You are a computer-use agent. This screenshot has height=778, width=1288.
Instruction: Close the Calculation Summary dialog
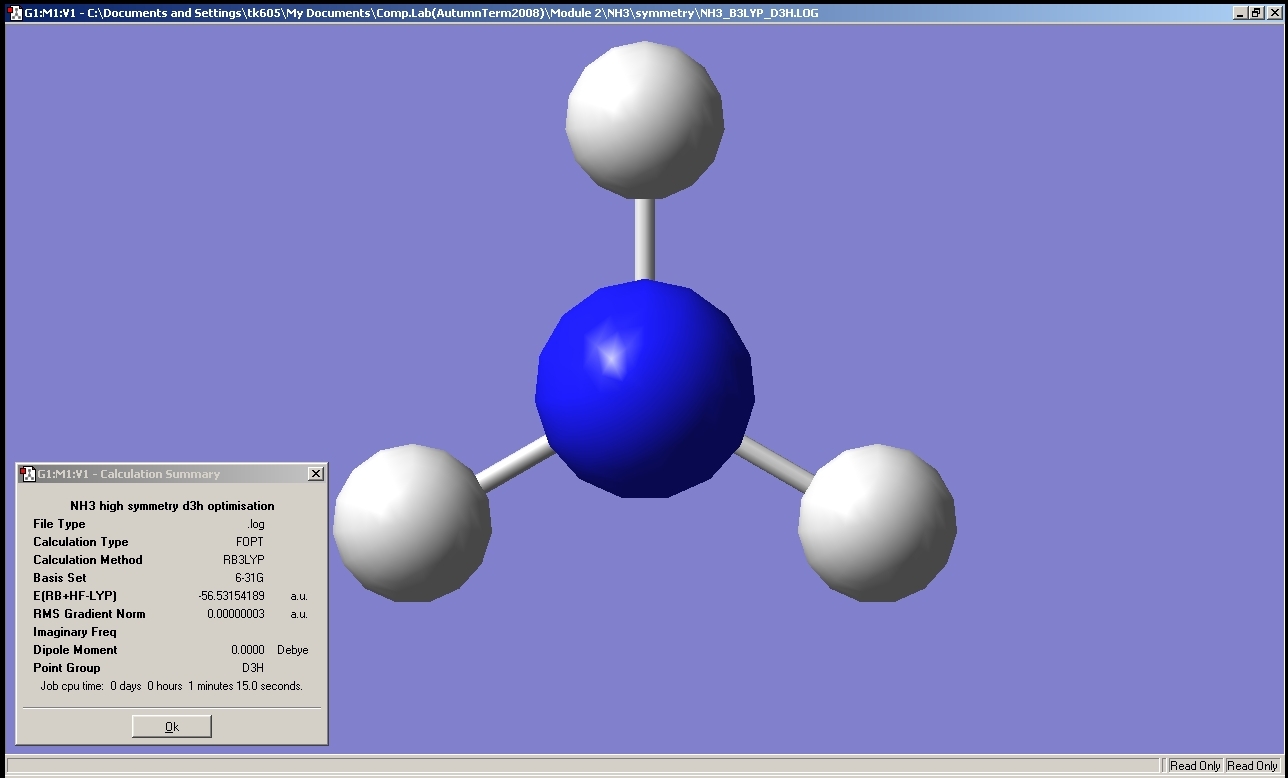pyautogui.click(x=316, y=474)
